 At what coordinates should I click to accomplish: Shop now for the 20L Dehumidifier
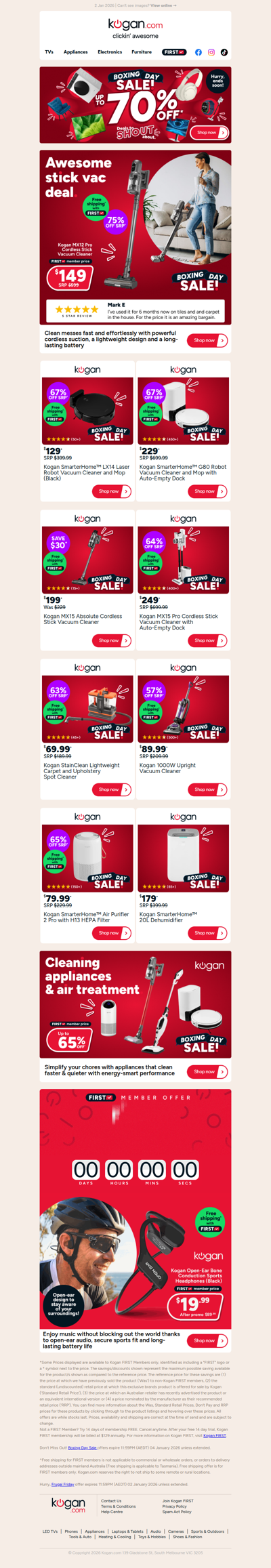coord(207,933)
